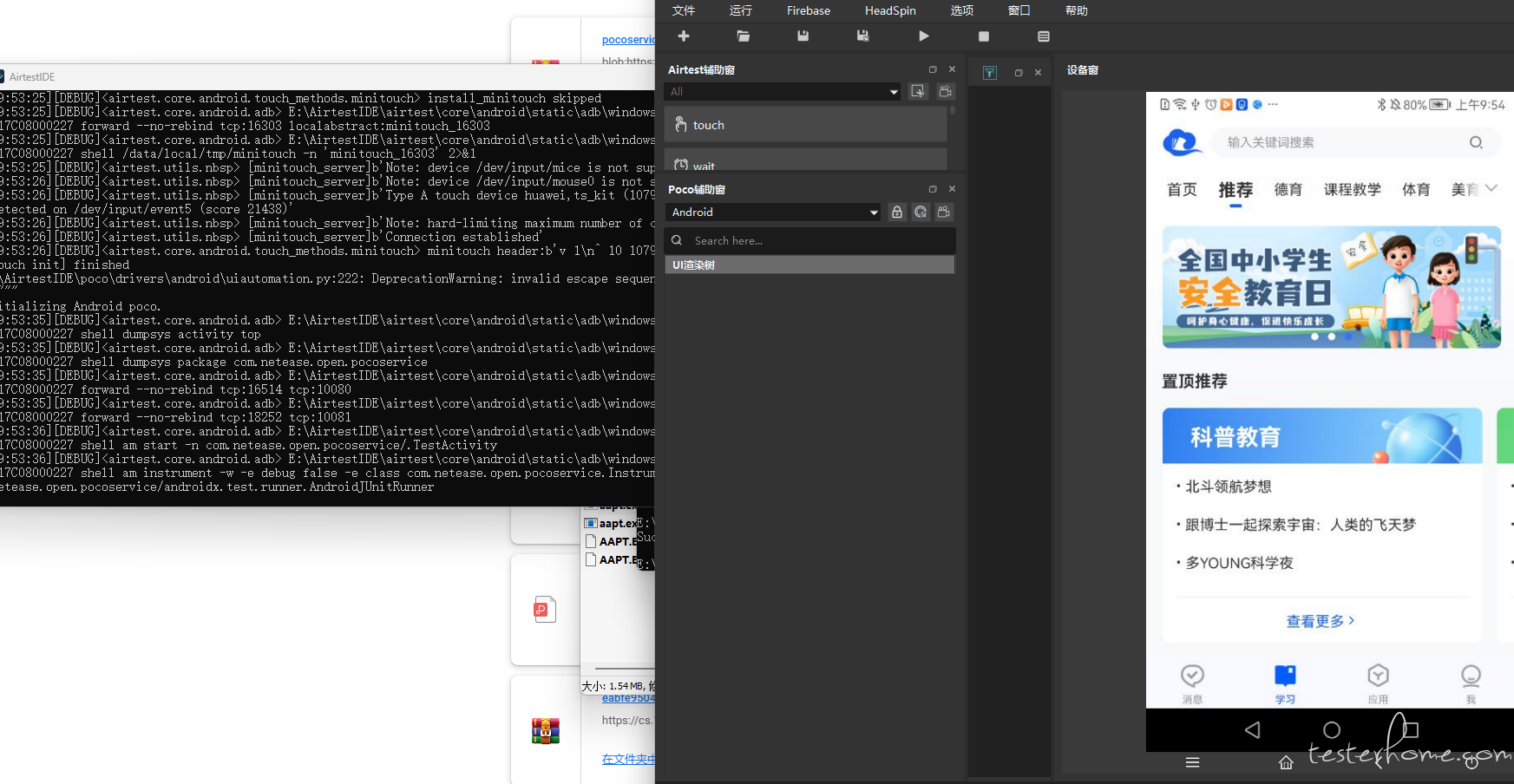This screenshot has height=784, width=1514.
Task: Open the 文件 menu
Action: click(x=684, y=10)
